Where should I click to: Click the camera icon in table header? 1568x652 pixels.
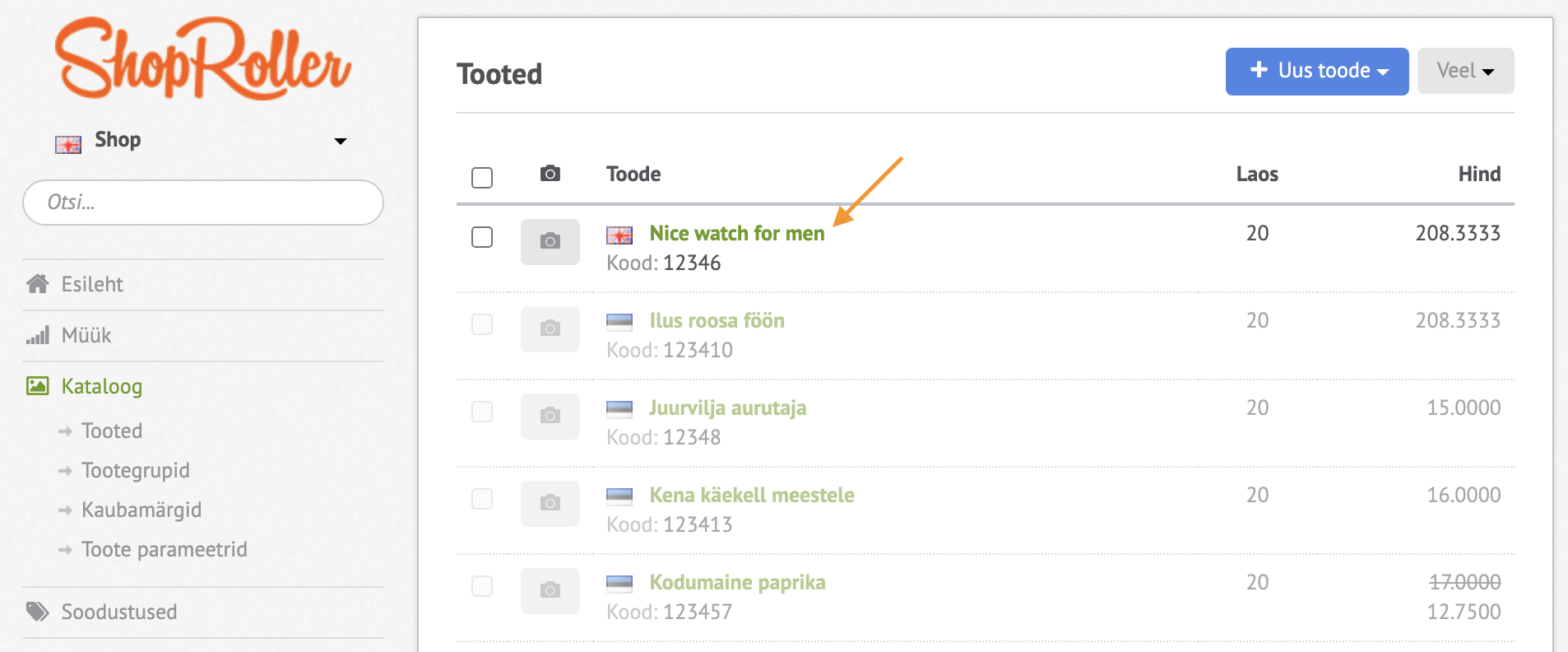(x=550, y=174)
